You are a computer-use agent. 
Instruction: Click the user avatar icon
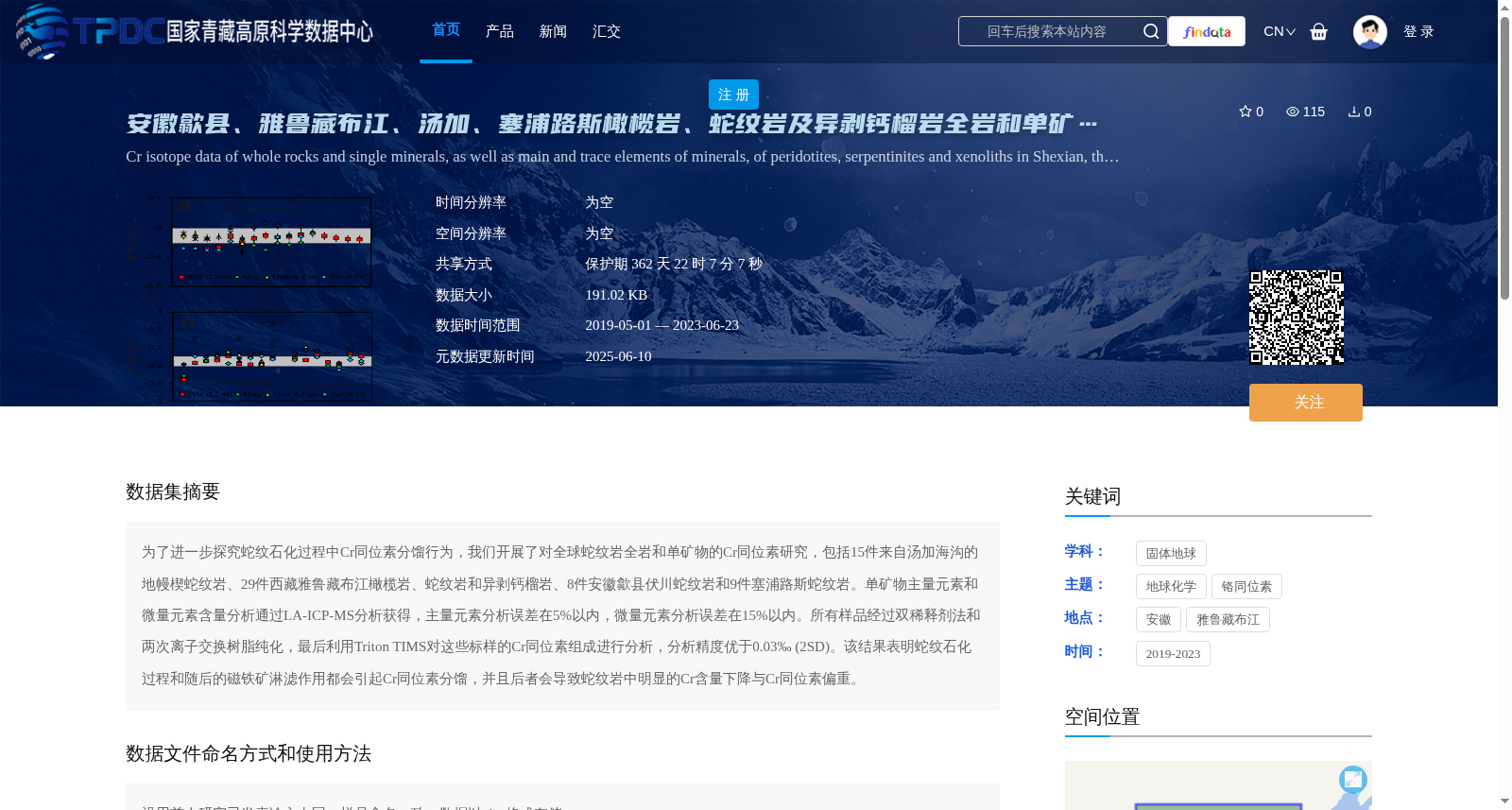point(1369,31)
